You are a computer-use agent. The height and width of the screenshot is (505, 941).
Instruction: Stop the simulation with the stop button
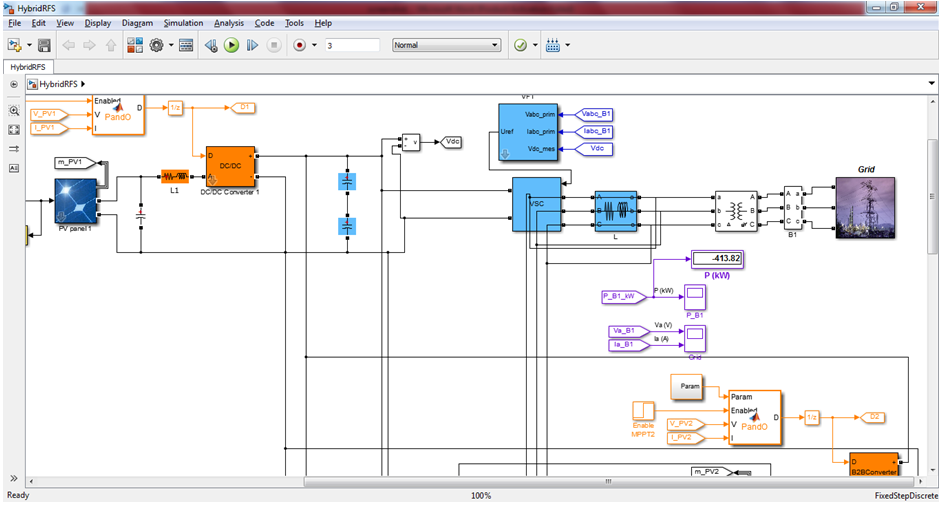[x=274, y=45]
